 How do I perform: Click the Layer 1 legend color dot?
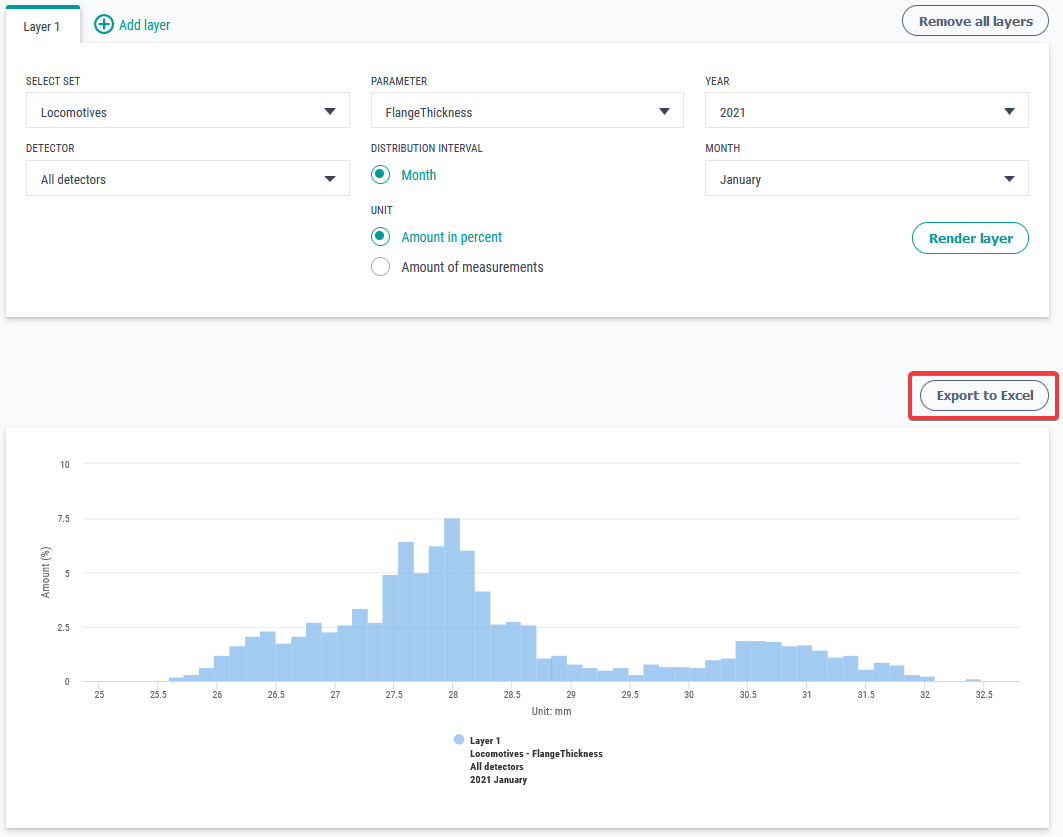pyautogui.click(x=459, y=739)
